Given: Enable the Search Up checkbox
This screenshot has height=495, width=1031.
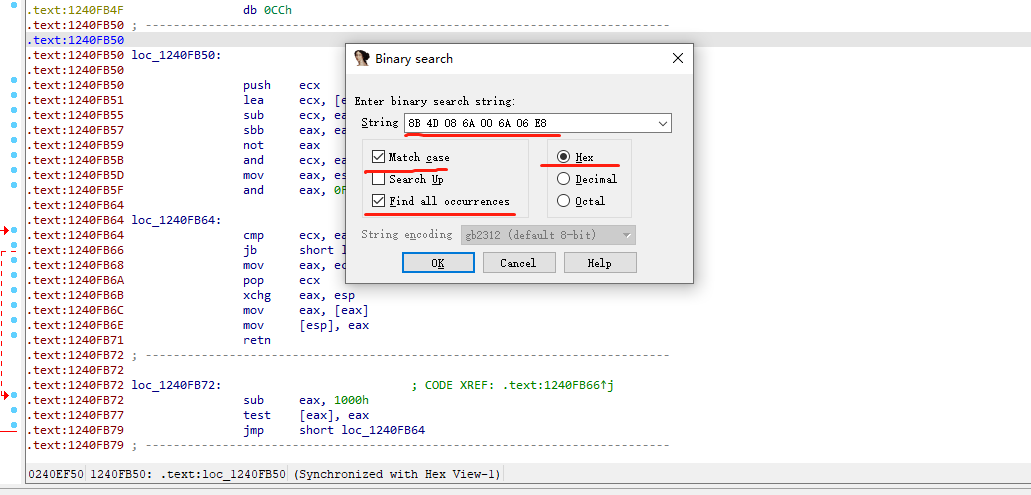Looking at the screenshot, I should tap(378, 180).
